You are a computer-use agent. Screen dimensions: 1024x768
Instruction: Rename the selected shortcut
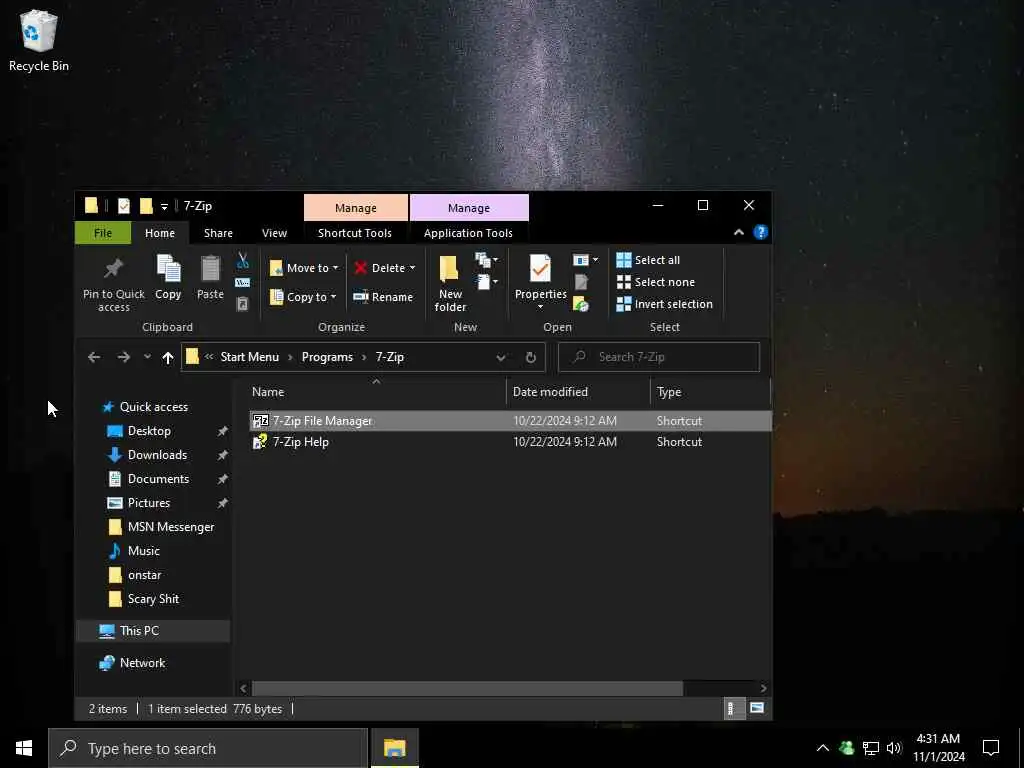pyautogui.click(x=383, y=297)
